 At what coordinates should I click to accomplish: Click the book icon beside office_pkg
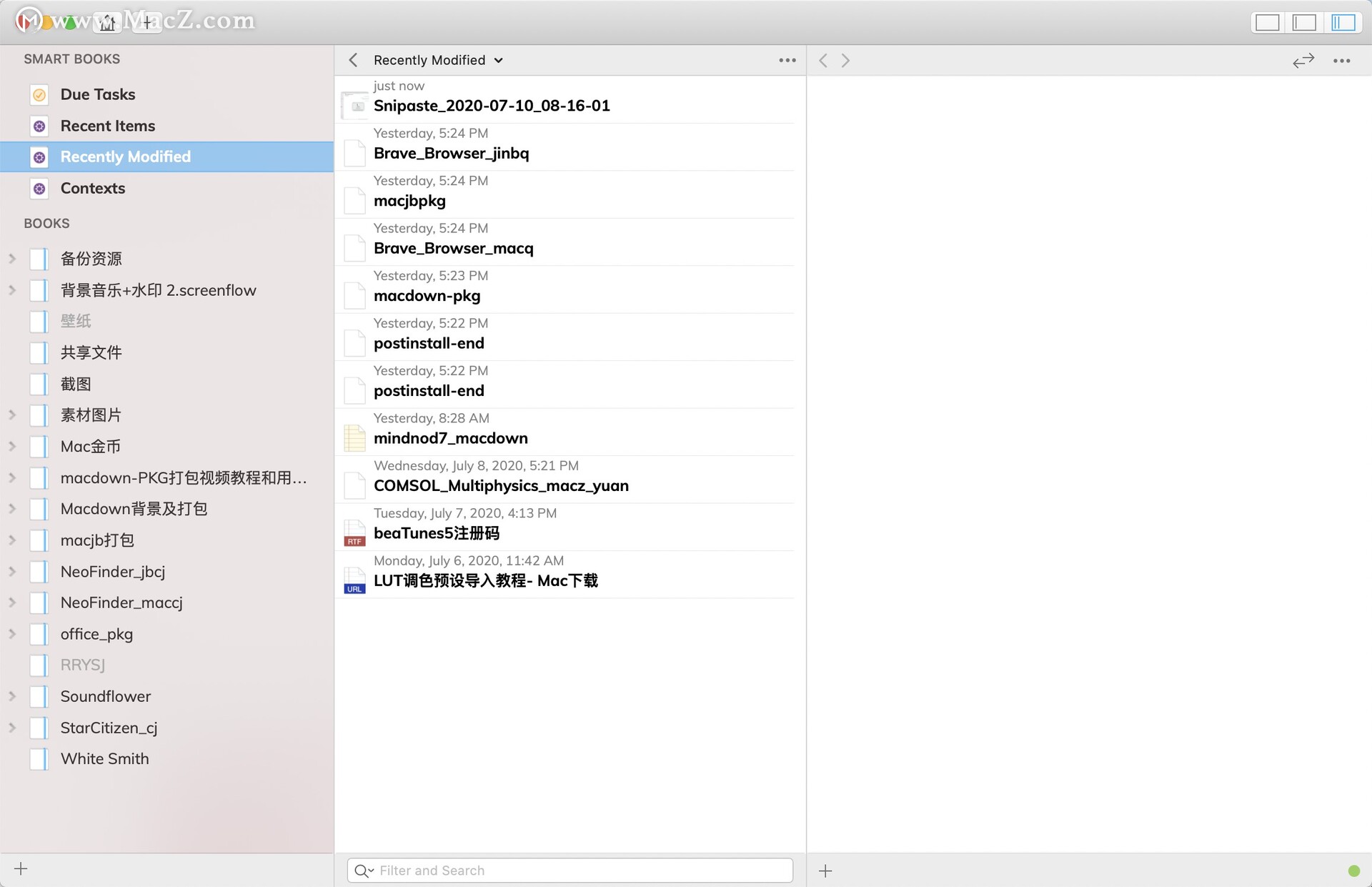coord(39,634)
